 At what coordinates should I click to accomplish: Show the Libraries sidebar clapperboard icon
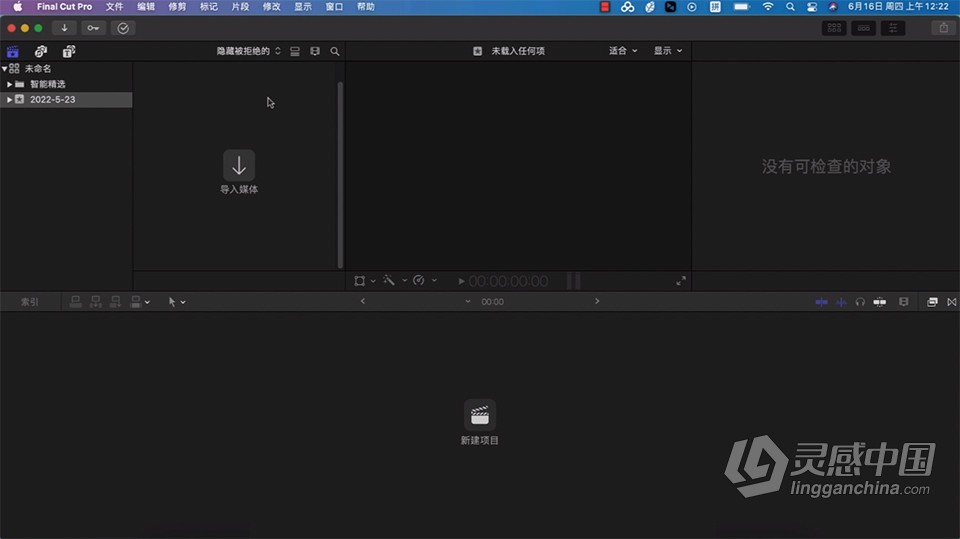click(13, 51)
